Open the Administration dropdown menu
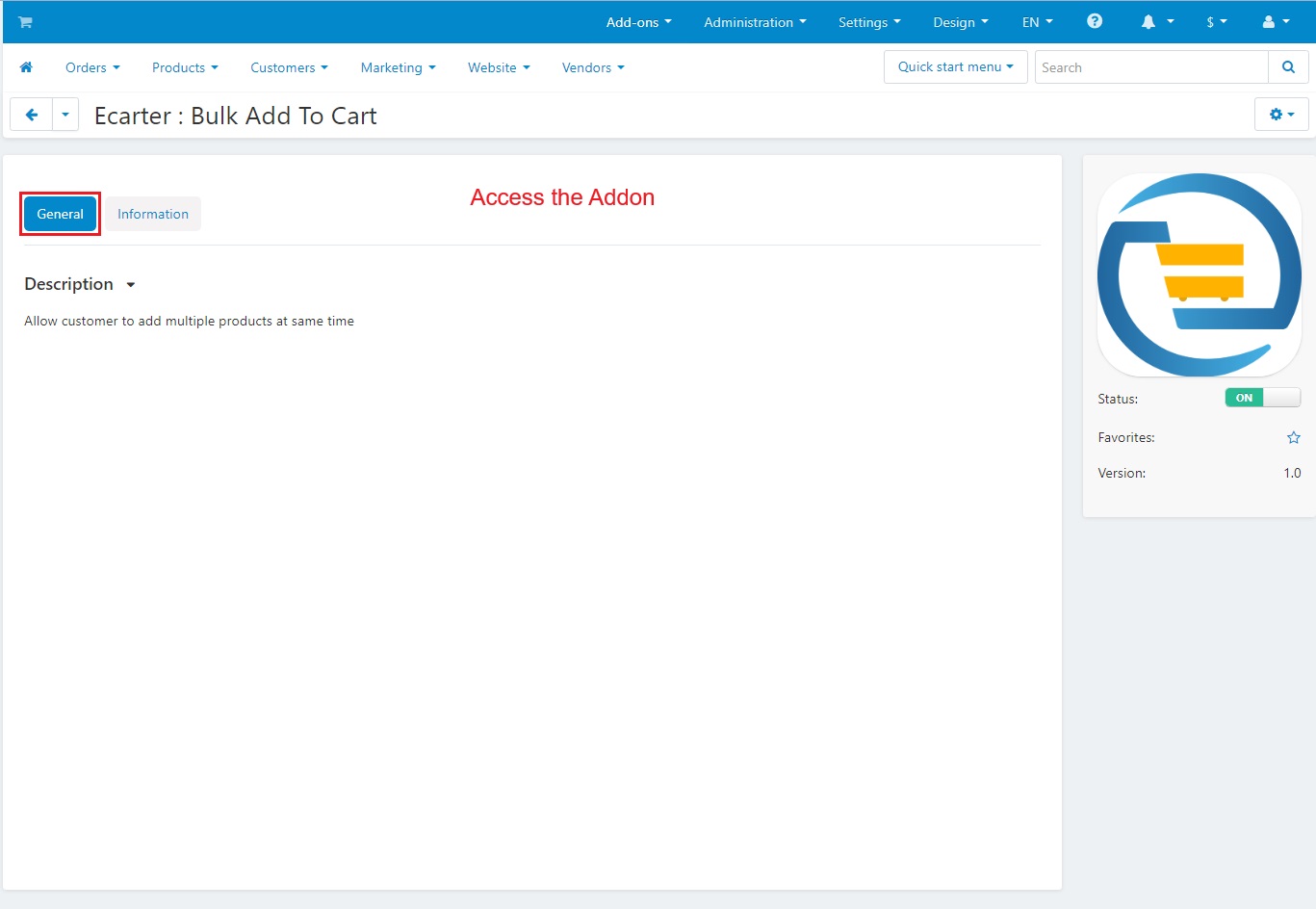Image resolution: width=1316 pixels, height=909 pixels. coord(755,22)
